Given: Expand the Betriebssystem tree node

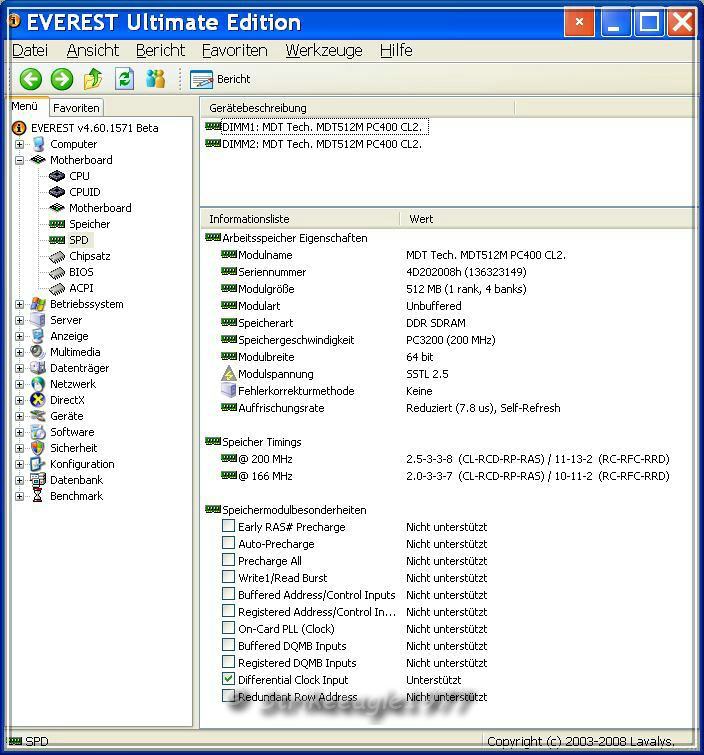Looking at the screenshot, I should tap(19, 304).
